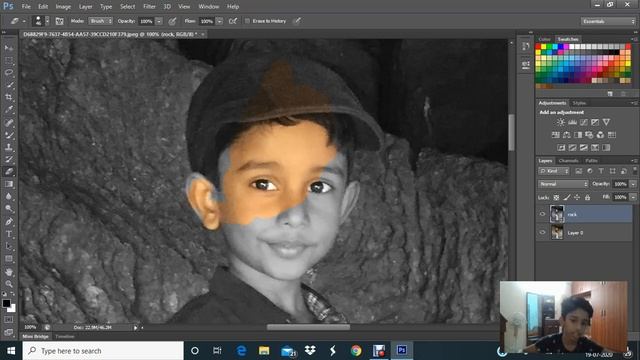Select the Clone Stamp tool
640x360 pixels.
(9, 147)
